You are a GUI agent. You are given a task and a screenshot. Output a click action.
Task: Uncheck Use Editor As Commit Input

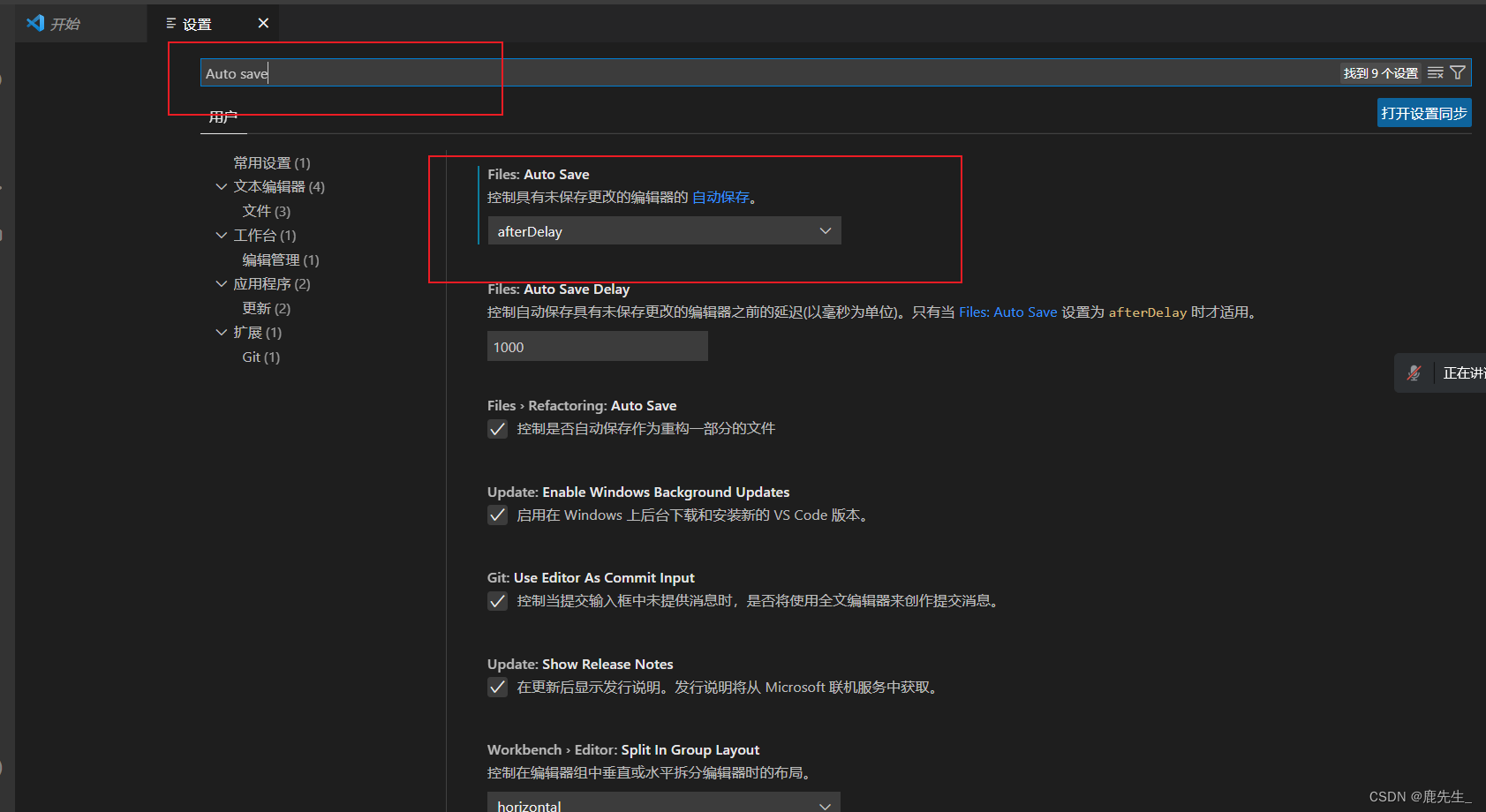(x=498, y=601)
